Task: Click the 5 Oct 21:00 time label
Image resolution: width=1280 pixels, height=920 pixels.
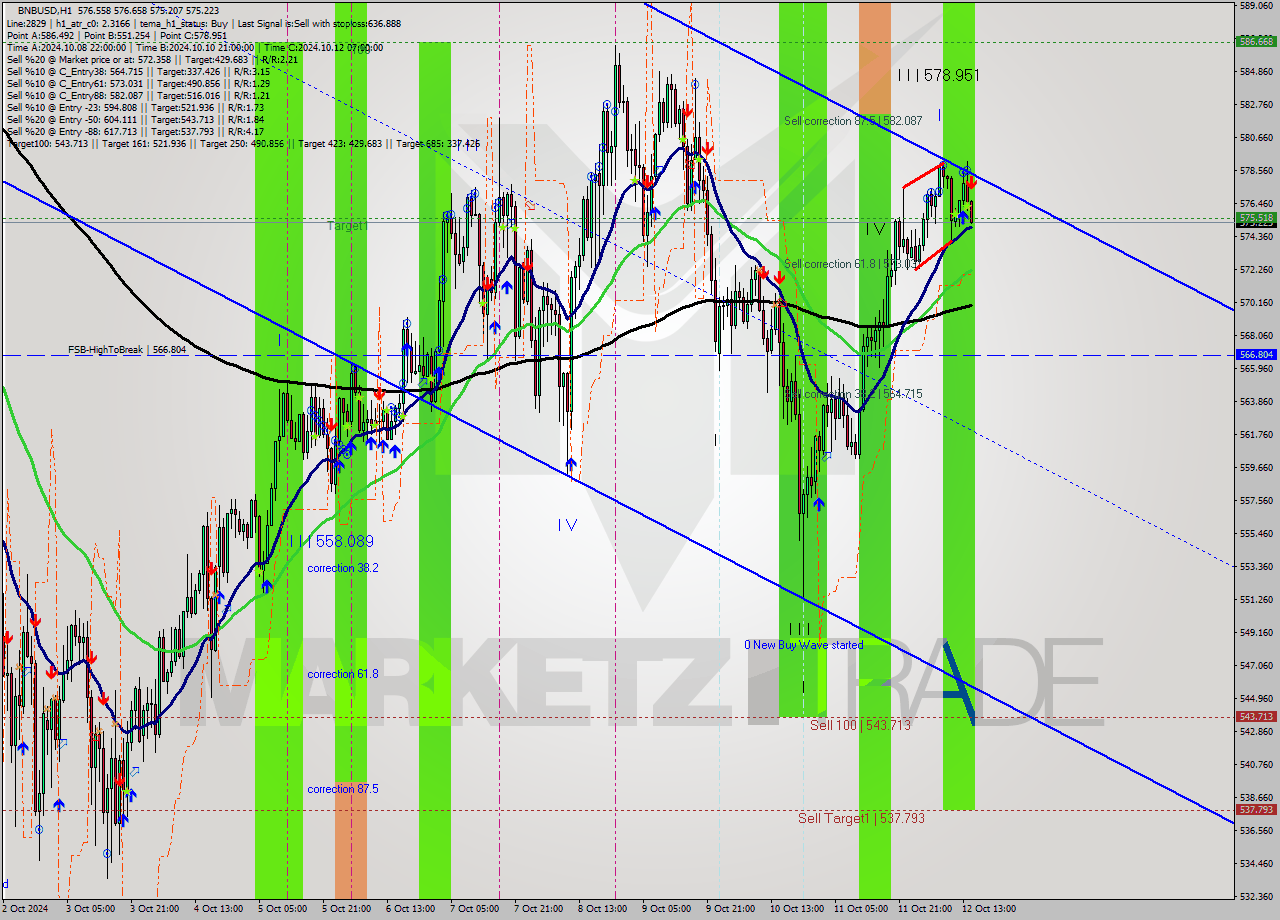Action: coord(346,909)
